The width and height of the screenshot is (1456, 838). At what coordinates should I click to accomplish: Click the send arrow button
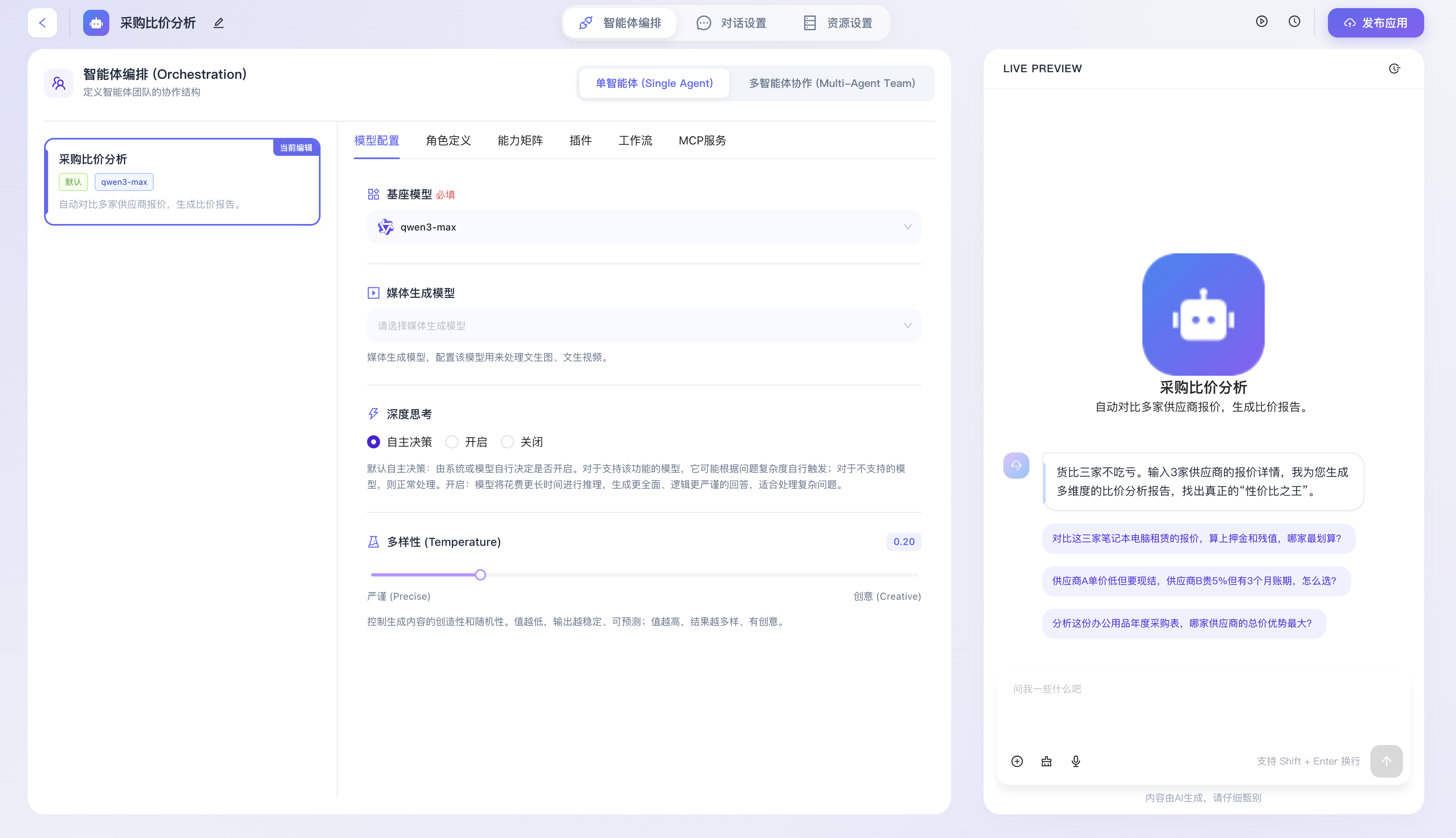(x=1386, y=761)
